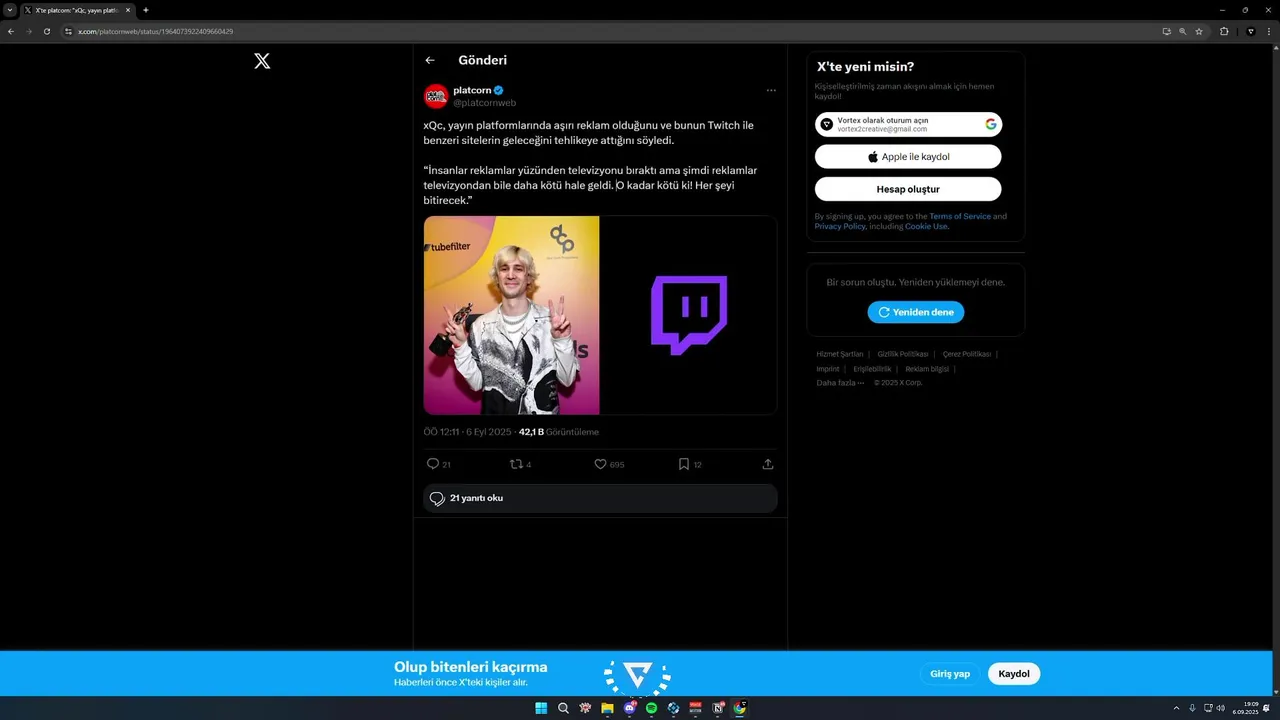This screenshot has width=1280, height=720.
Task: Go back using the post header arrow
Action: [x=430, y=60]
